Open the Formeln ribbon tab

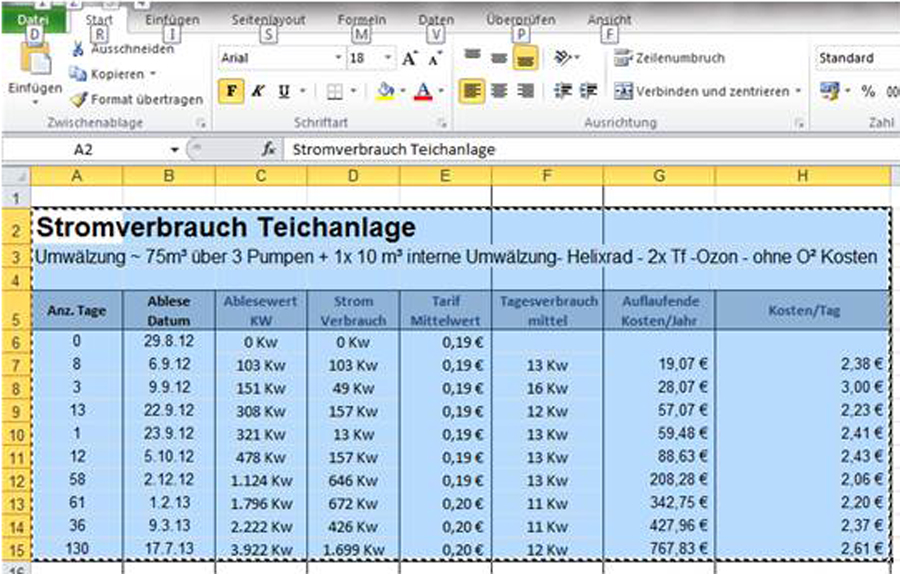point(361,20)
